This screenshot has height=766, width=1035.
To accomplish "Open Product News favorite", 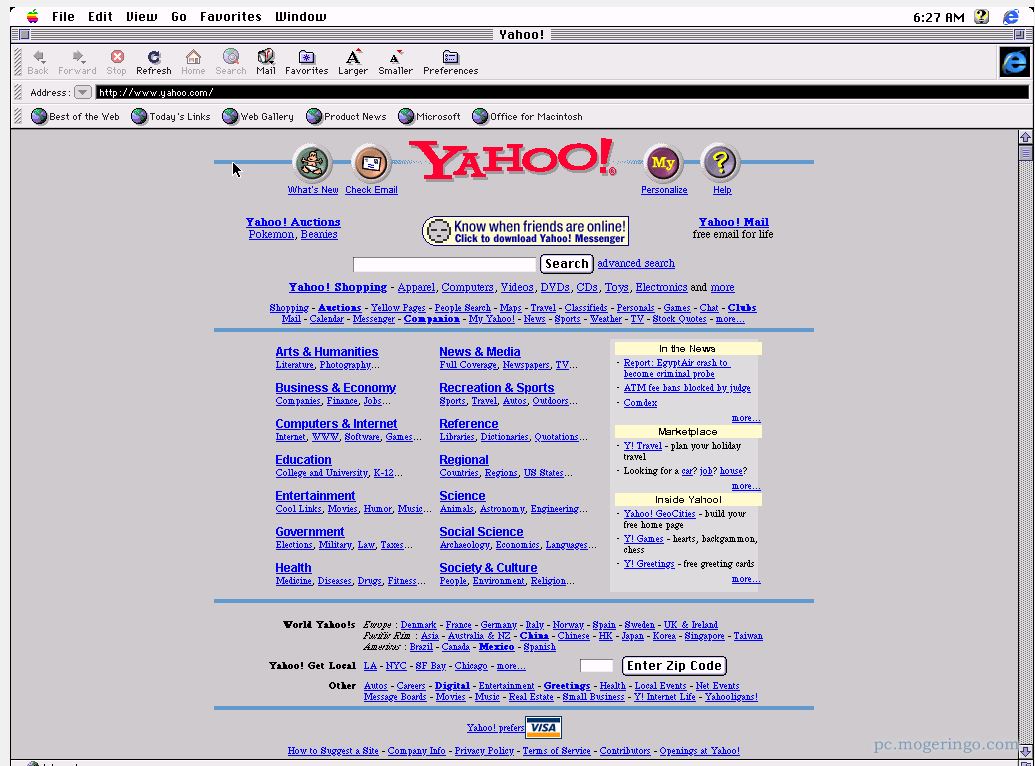I will click(x=347, y=116).
